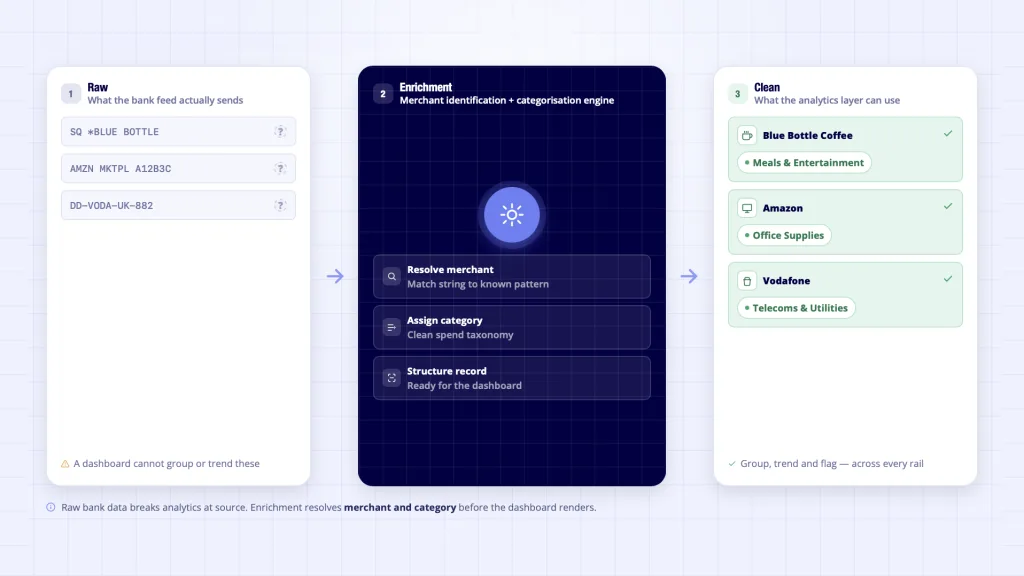Click 'Ready for the dashboard' text
1024x576 pixels.
(x=464, y=386)
